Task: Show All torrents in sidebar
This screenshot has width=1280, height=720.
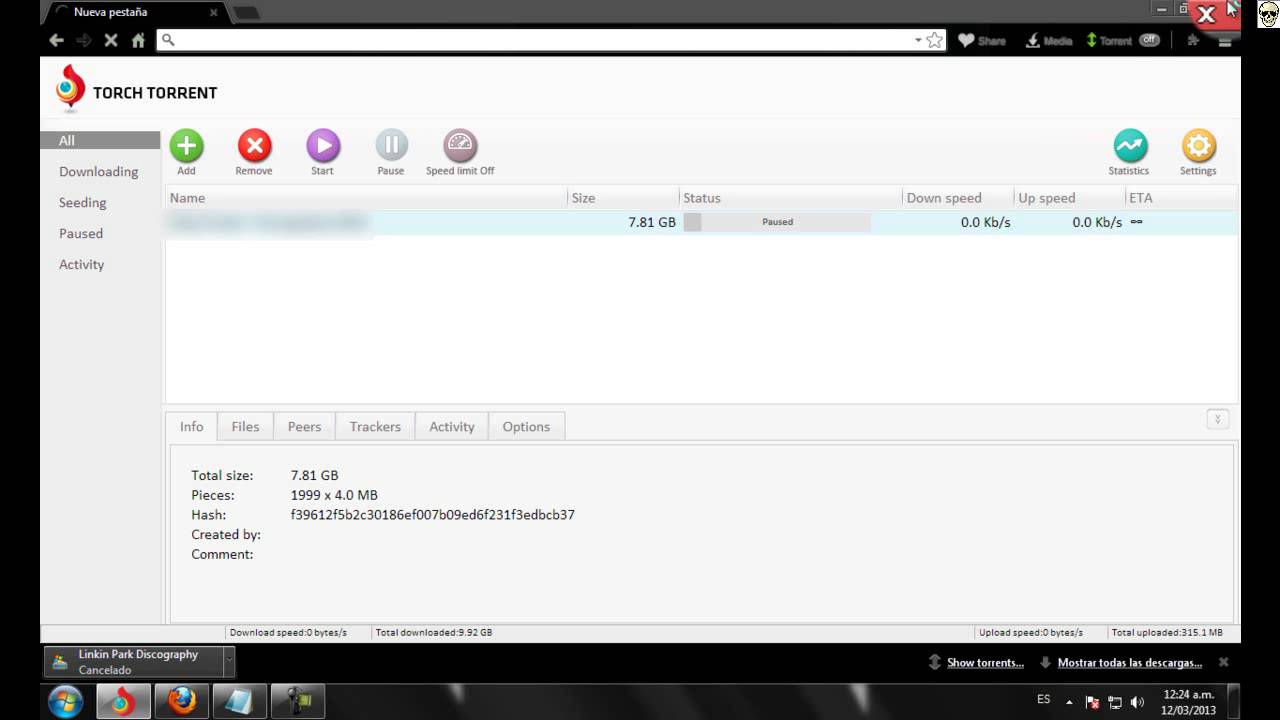Action: pos(100,141)
